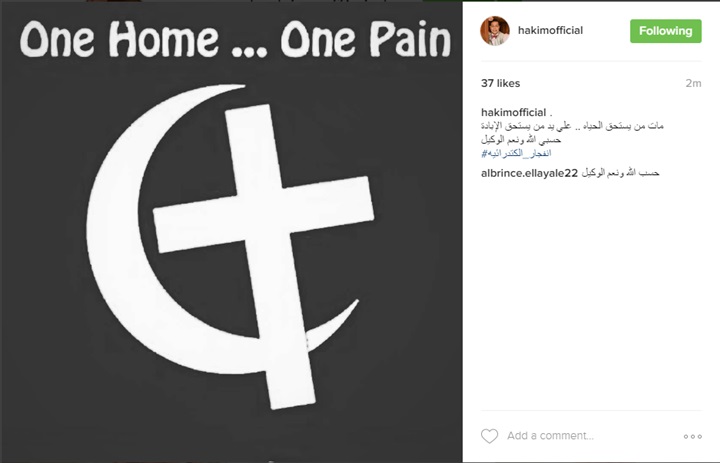Focus the Add a comment field
The image size is (720, 463).
(x=550, y=436)
